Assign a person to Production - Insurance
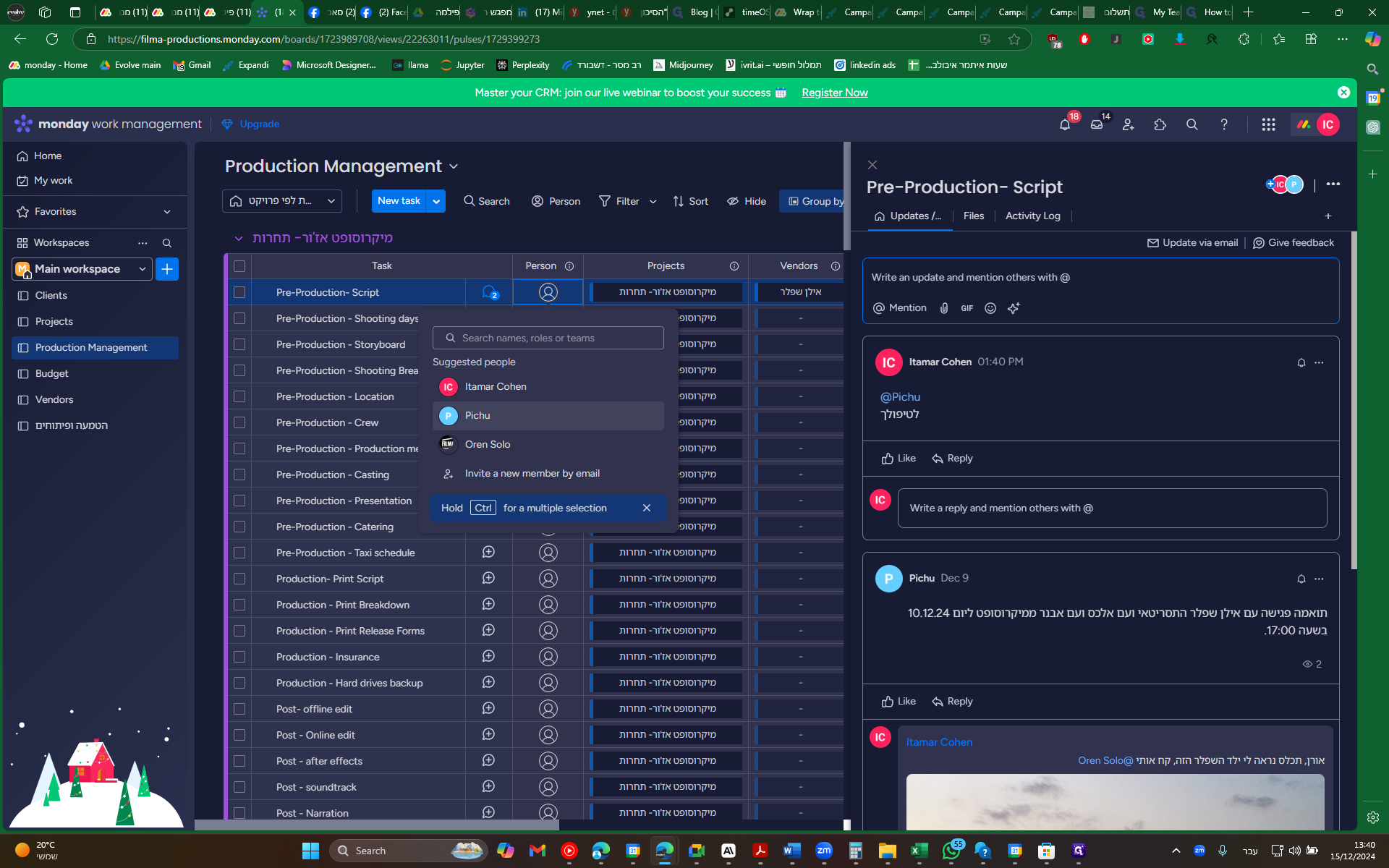Screen dimensions: 1389x868 pos(548,657)
